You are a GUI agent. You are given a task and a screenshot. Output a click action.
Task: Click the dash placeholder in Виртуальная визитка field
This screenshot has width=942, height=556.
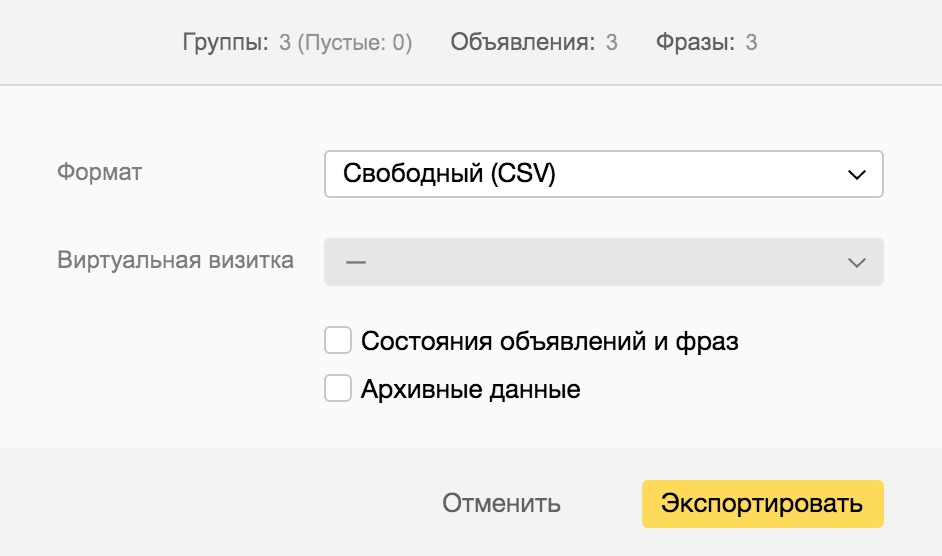click(x=355, y=262)
